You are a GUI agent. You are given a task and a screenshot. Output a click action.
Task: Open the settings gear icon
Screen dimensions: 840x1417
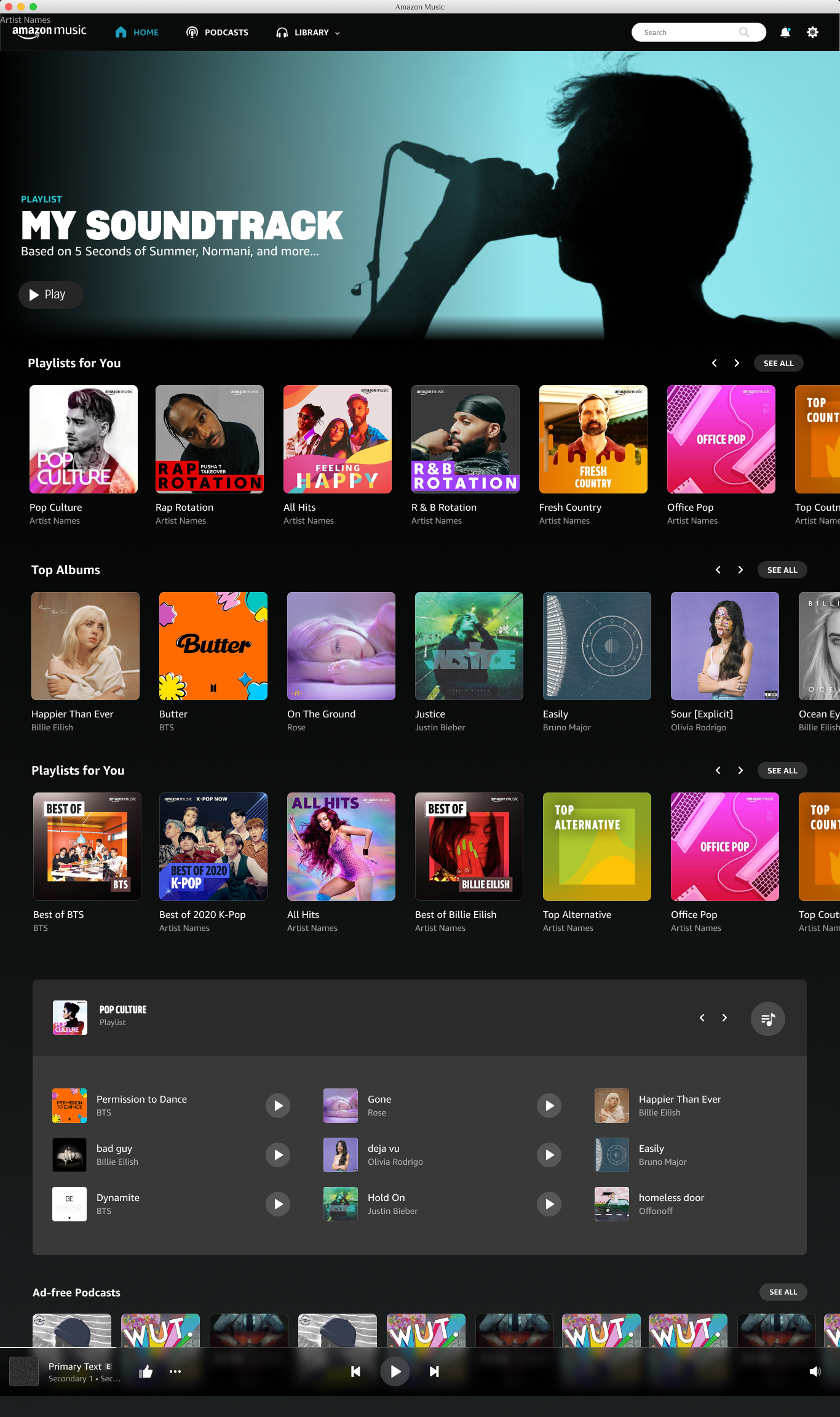tap(812, 33)
